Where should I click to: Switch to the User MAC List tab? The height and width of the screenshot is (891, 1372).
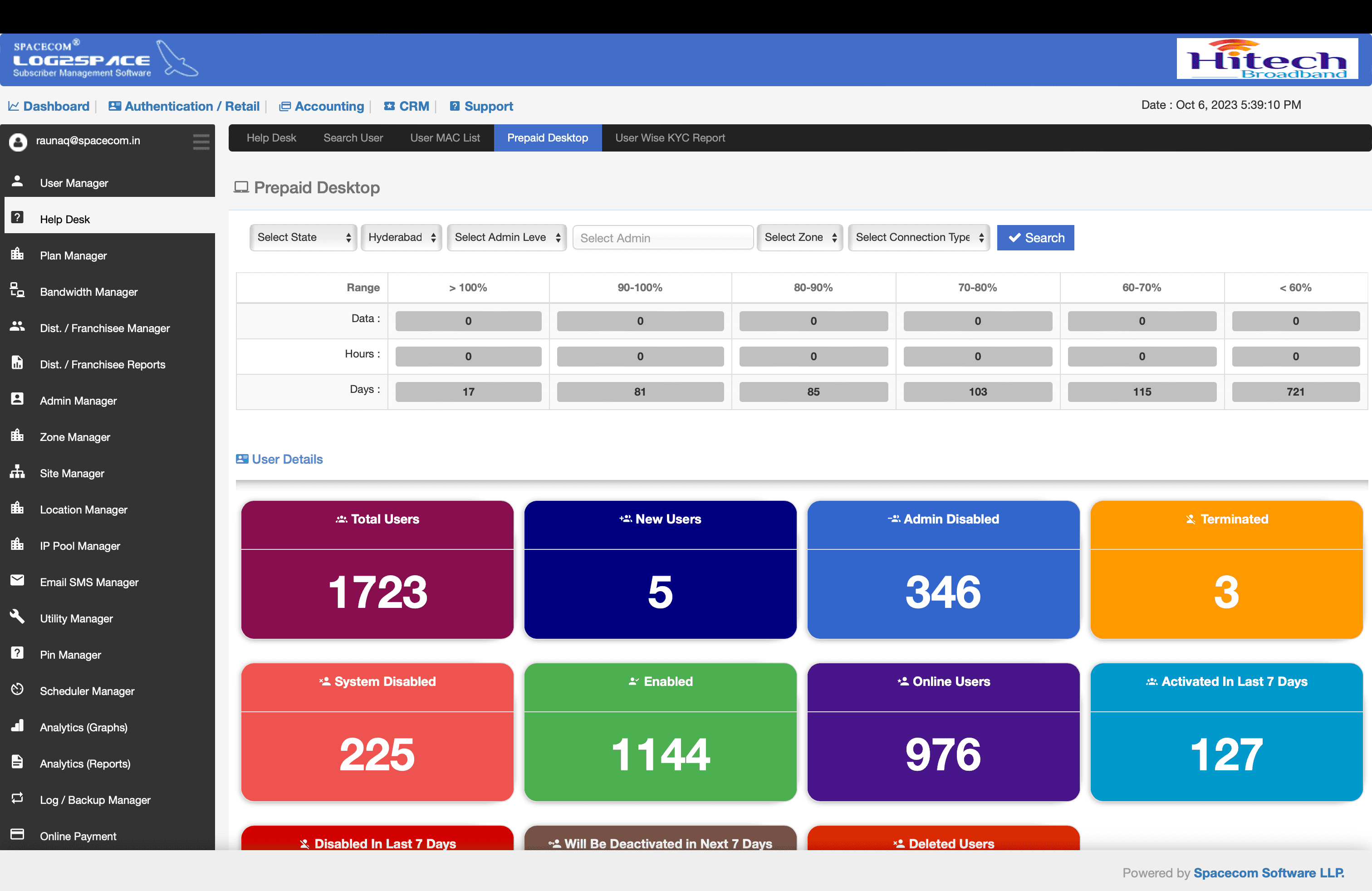pos(445,138)
